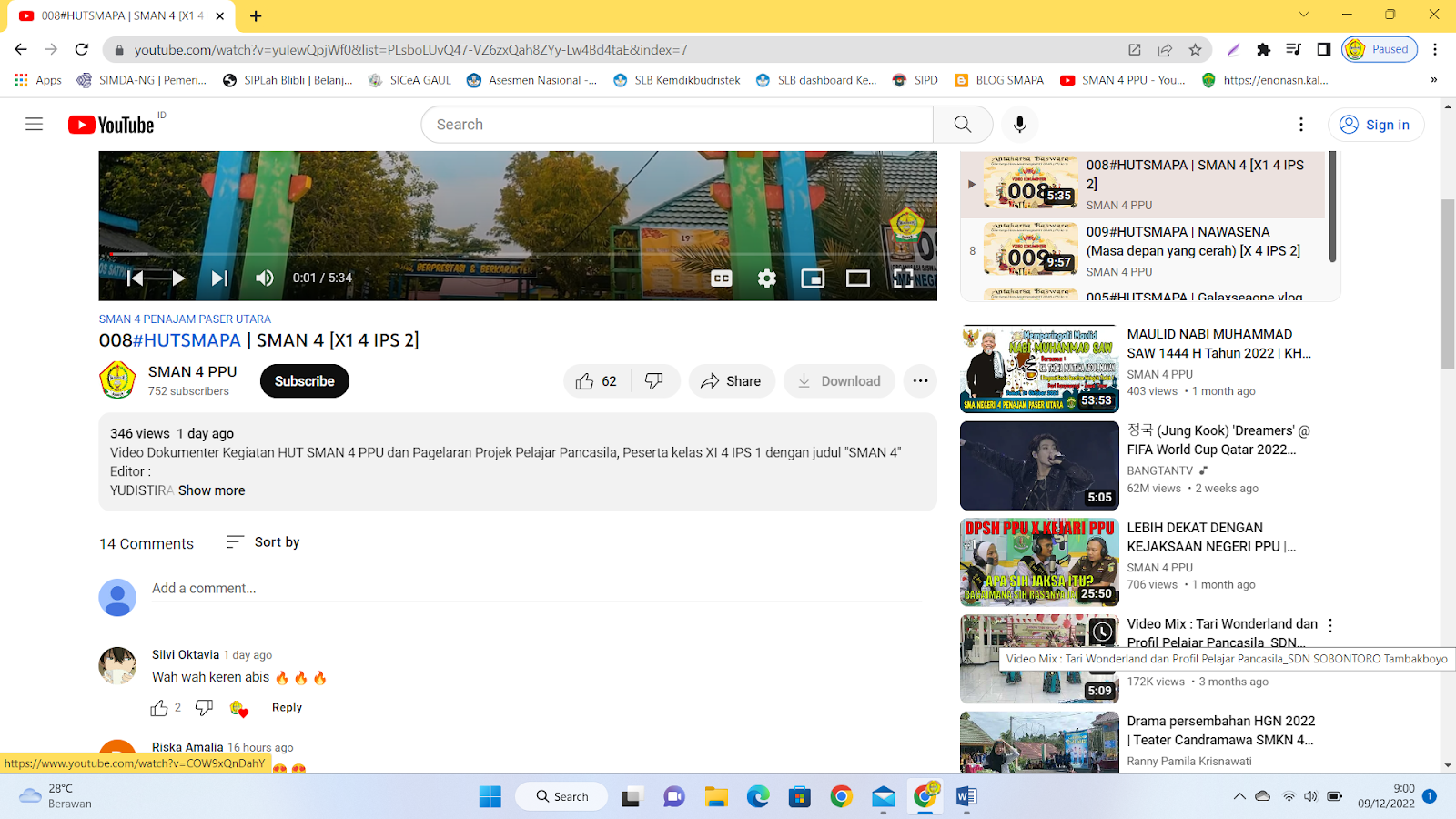Open the Sort by comments dropdown
The height and width of the screenshot is (819, 1456).
(x=263, y=542)
